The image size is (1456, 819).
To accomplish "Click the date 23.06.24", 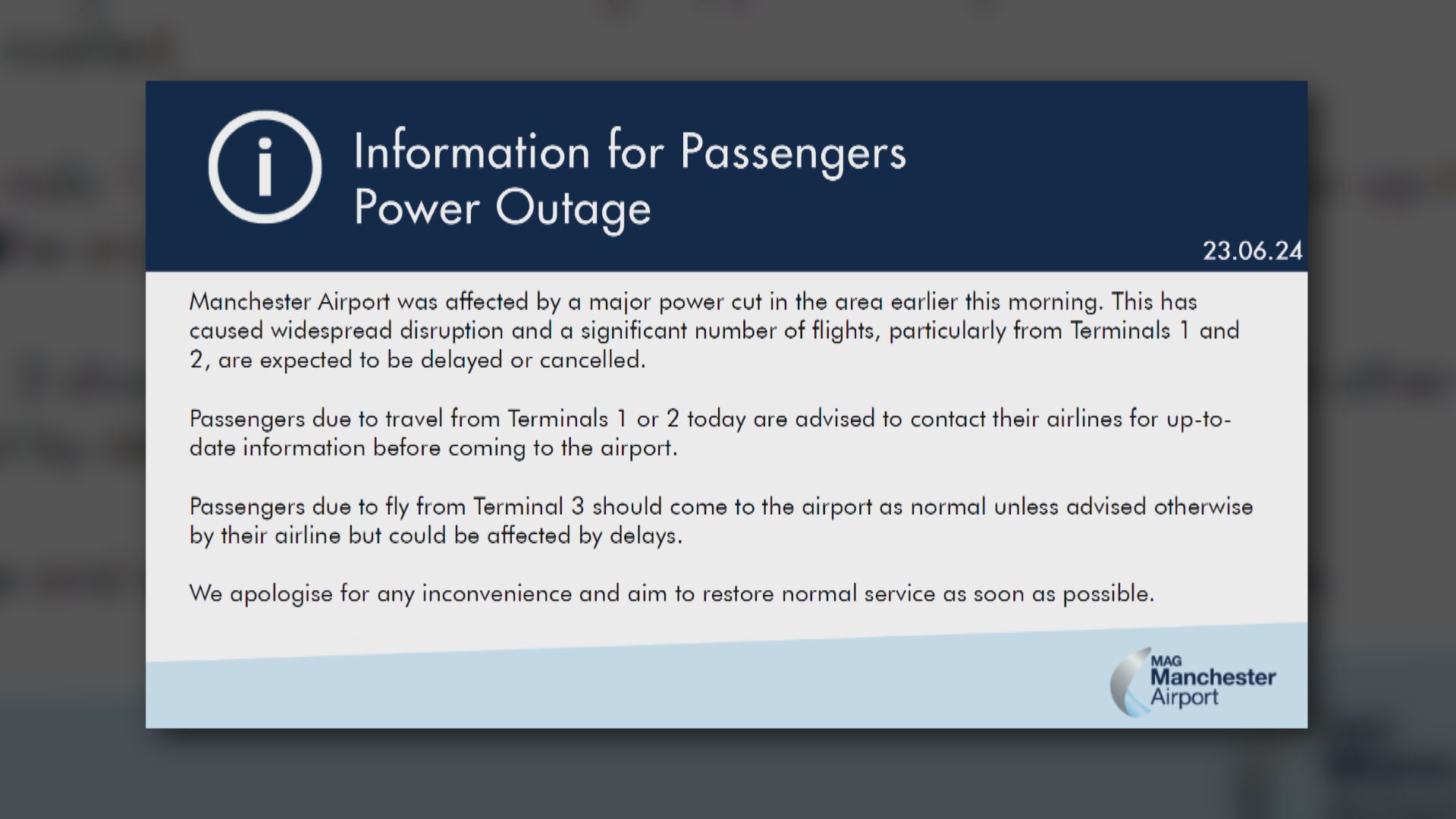I will tap(1252, 251).
